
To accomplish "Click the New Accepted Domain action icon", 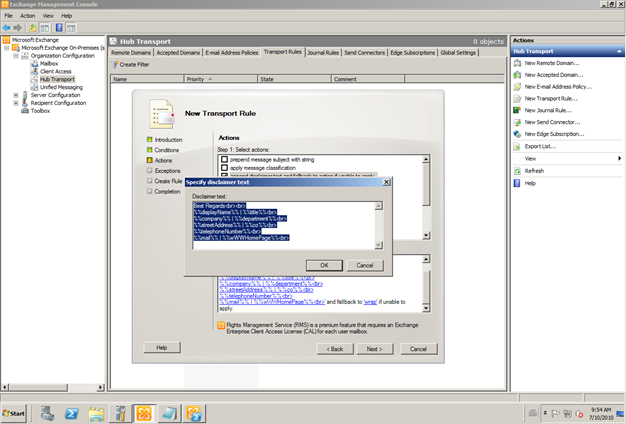I will click(517, 75).
